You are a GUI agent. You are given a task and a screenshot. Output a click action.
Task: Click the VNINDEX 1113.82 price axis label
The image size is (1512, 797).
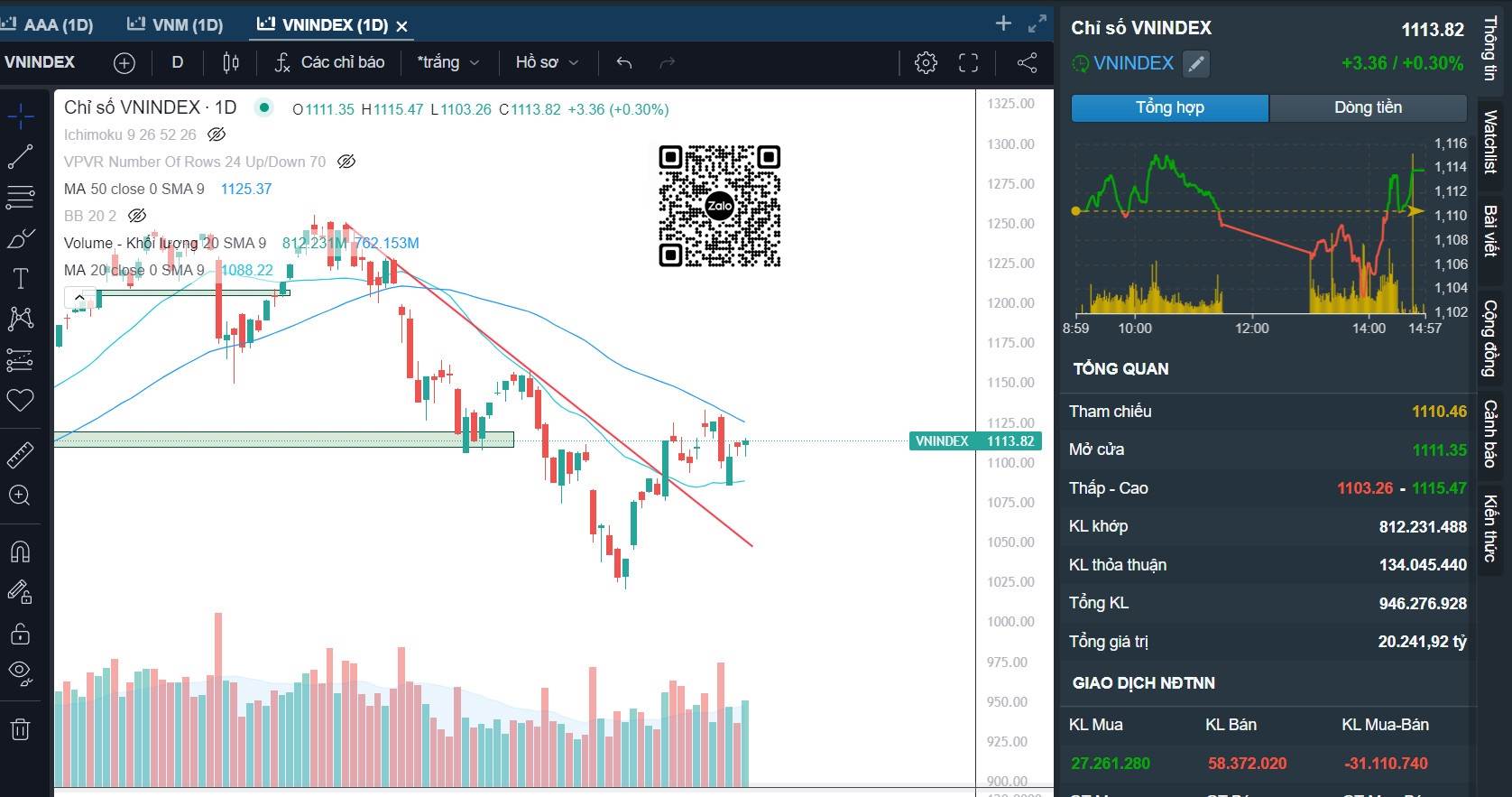point(975,441)
